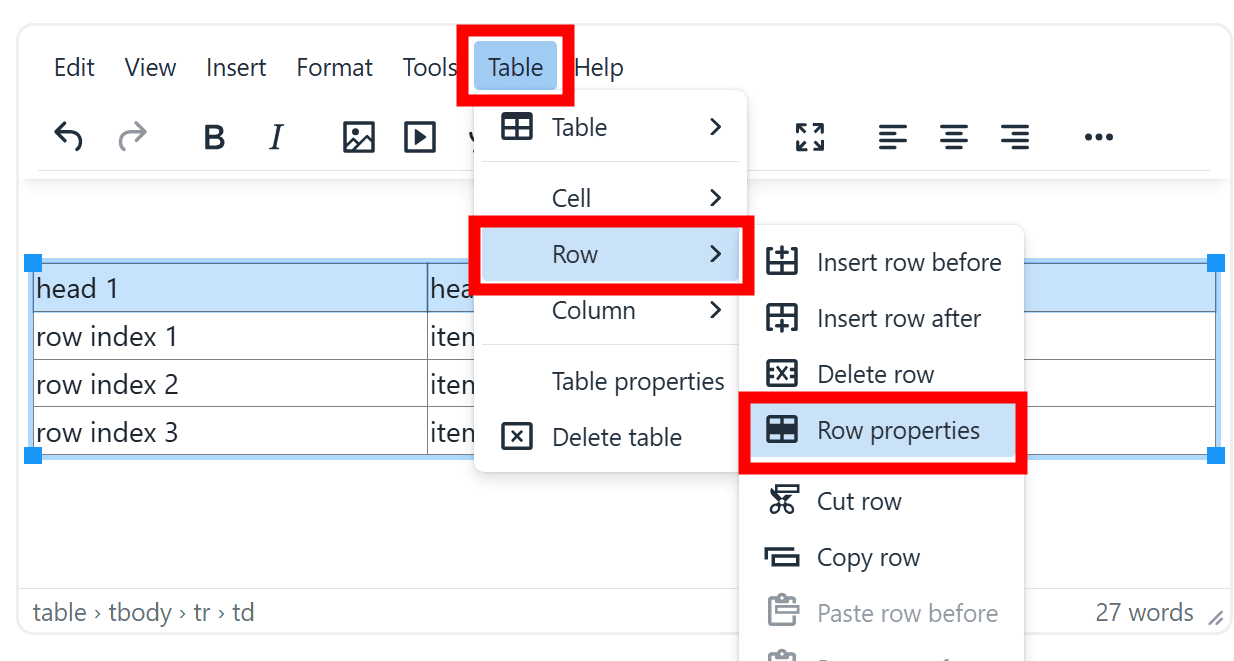Choose Row properties from submenu
This screenshot has height=661, width=1234.
pos(897,431)
